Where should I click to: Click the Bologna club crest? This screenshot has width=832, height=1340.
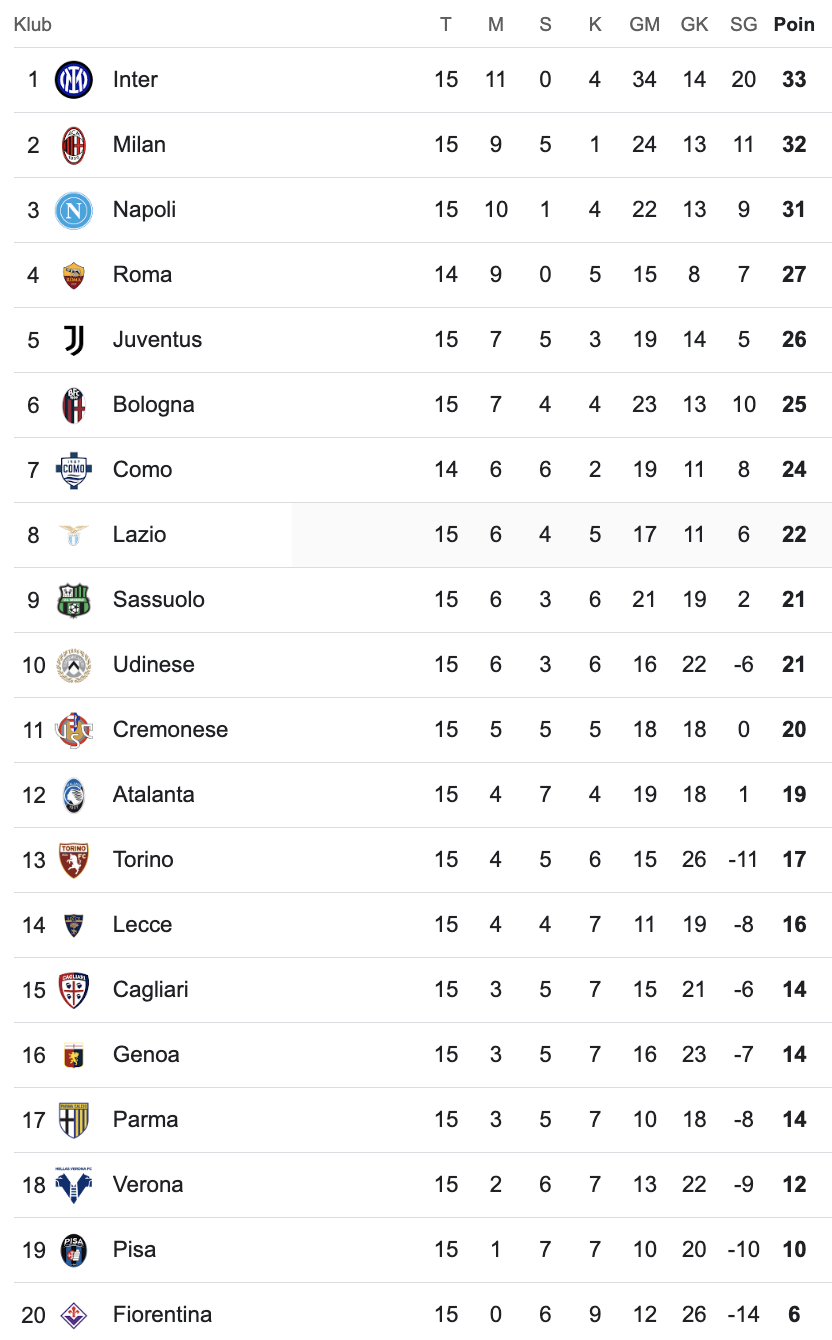pos(74,405)
